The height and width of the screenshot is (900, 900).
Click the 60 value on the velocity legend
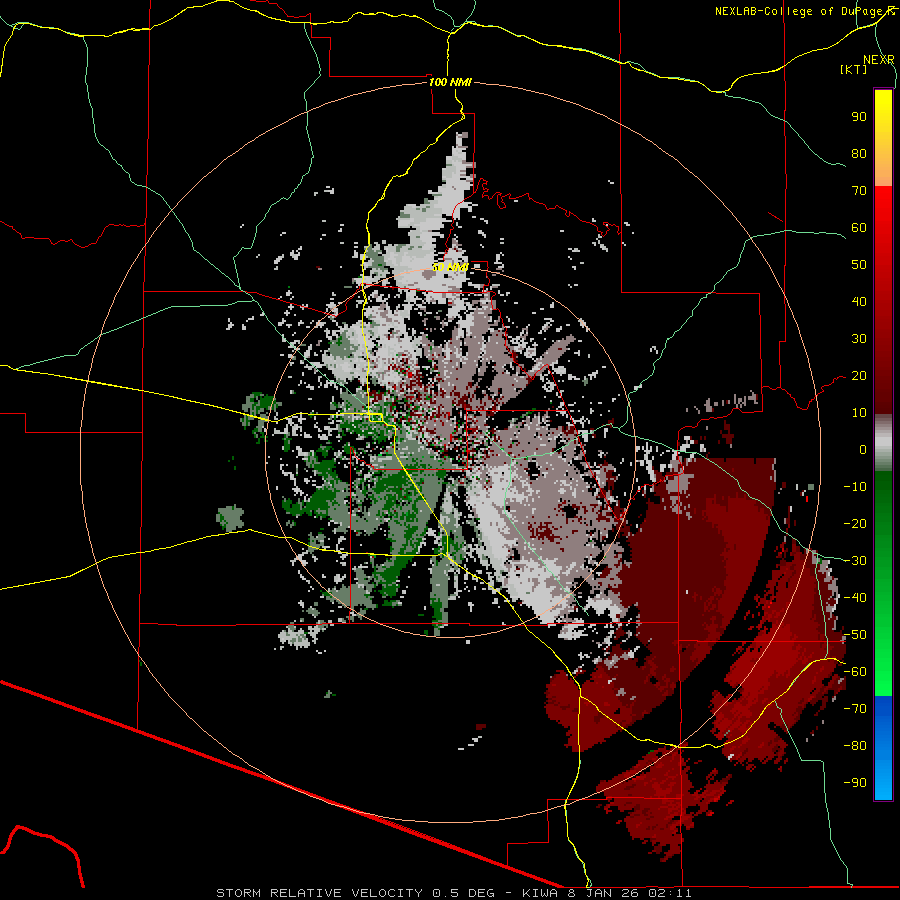coord(859,228)
